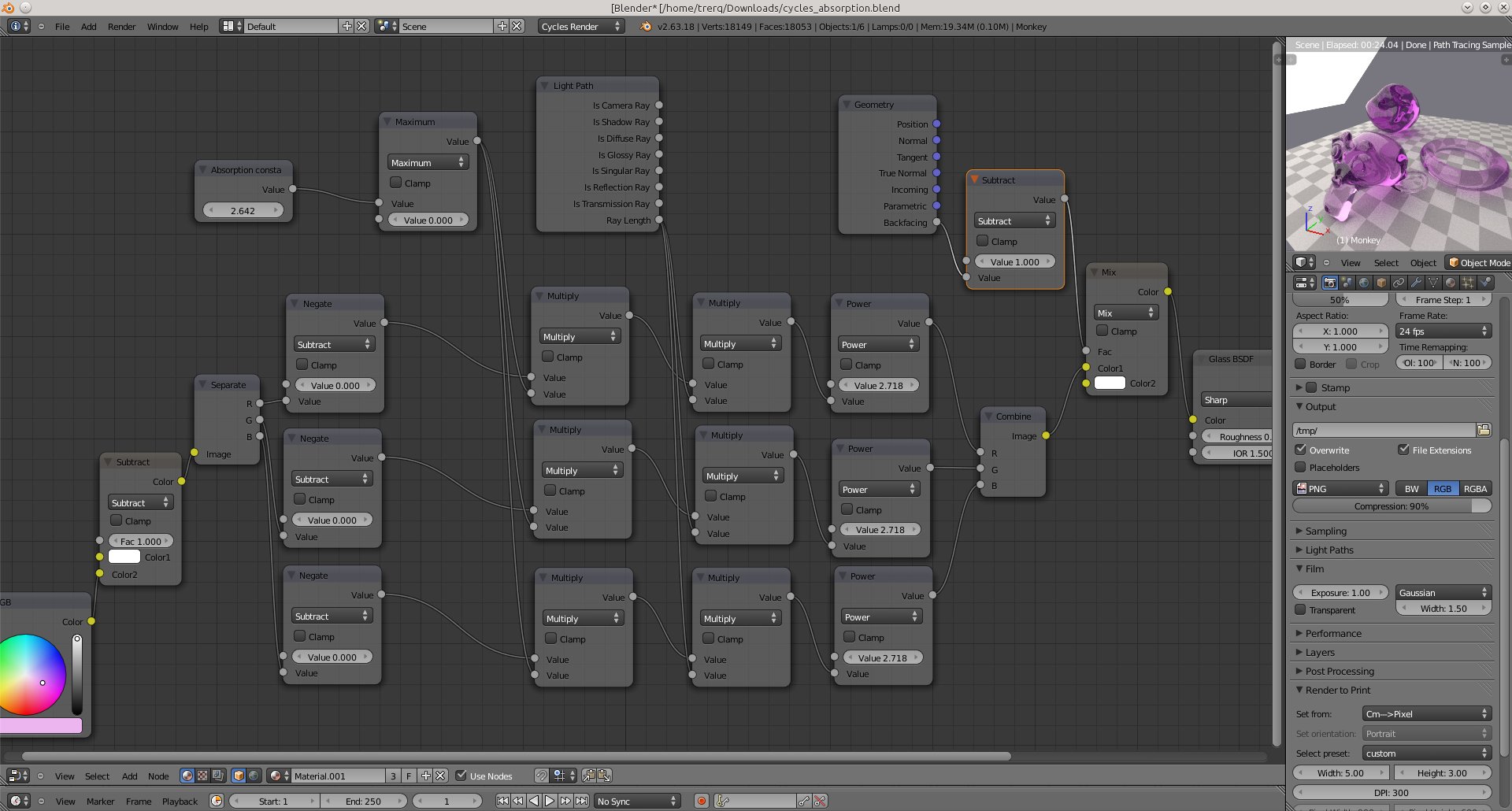Click the white Color2 swatch on Mix node

click(1110, 383)
